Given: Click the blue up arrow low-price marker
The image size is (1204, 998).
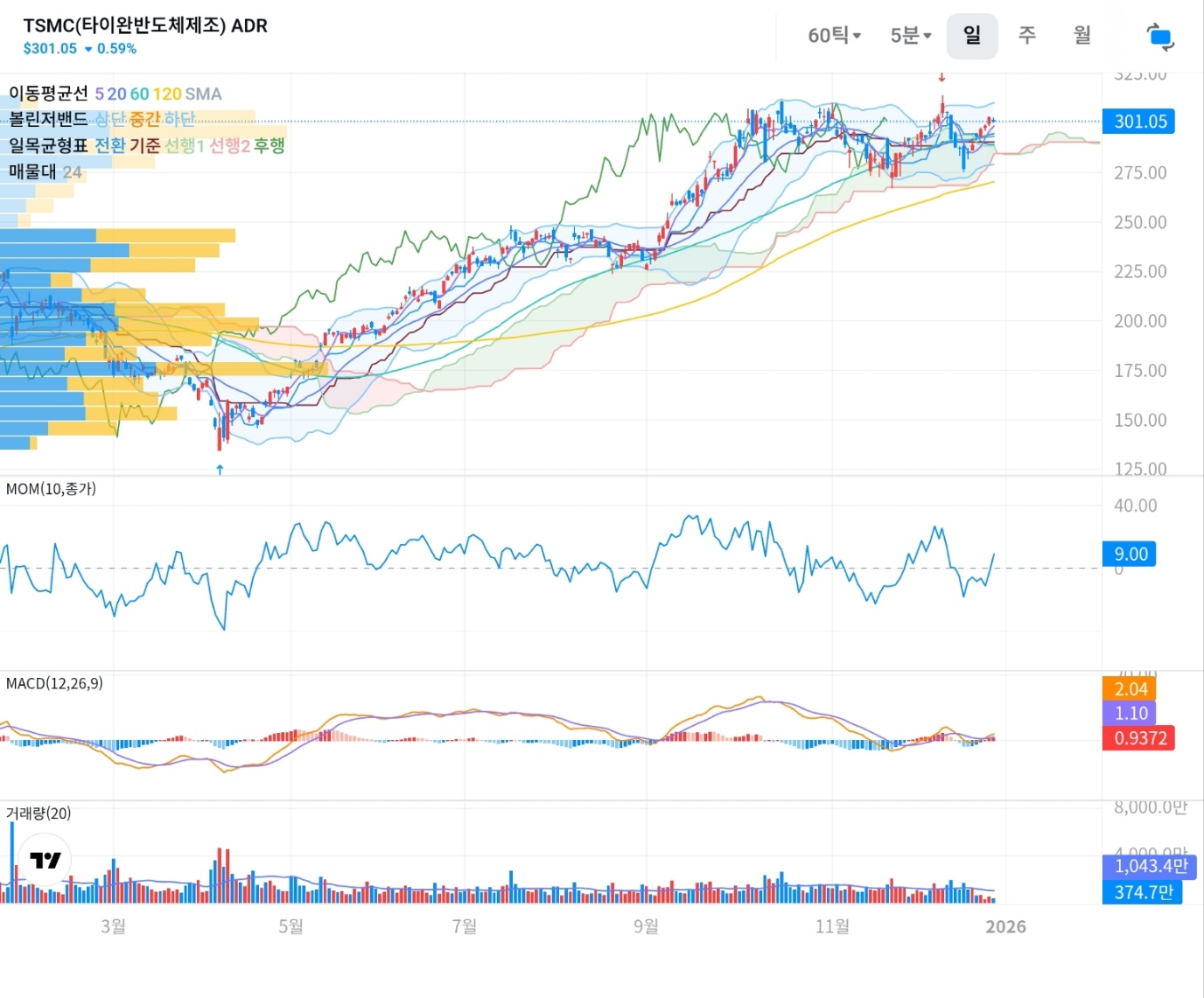Looking at the screenshot, I should 220,469.
